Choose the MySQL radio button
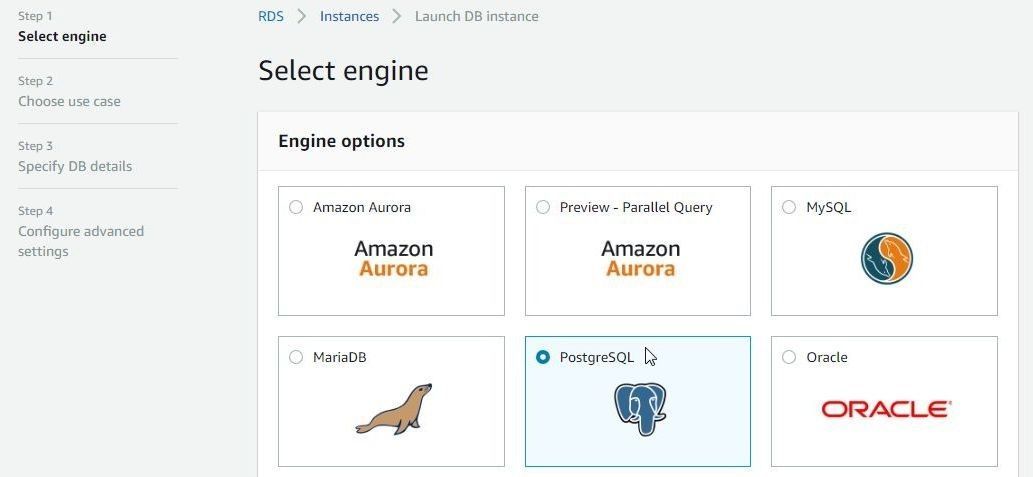The image size is (1033, 477). [789, 207]
